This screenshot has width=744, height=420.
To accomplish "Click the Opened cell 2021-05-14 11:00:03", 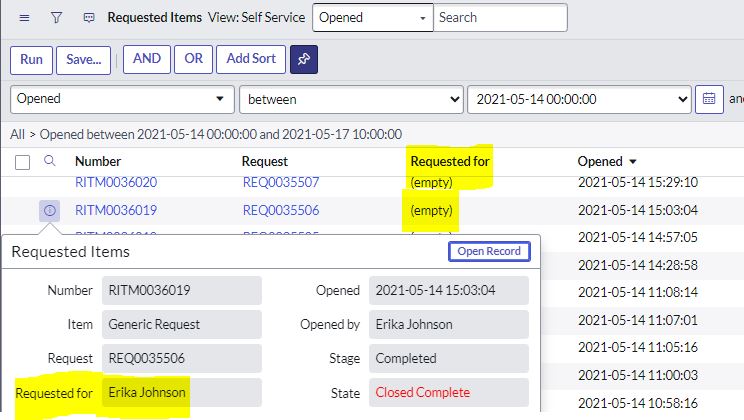I will coord(638,375).
